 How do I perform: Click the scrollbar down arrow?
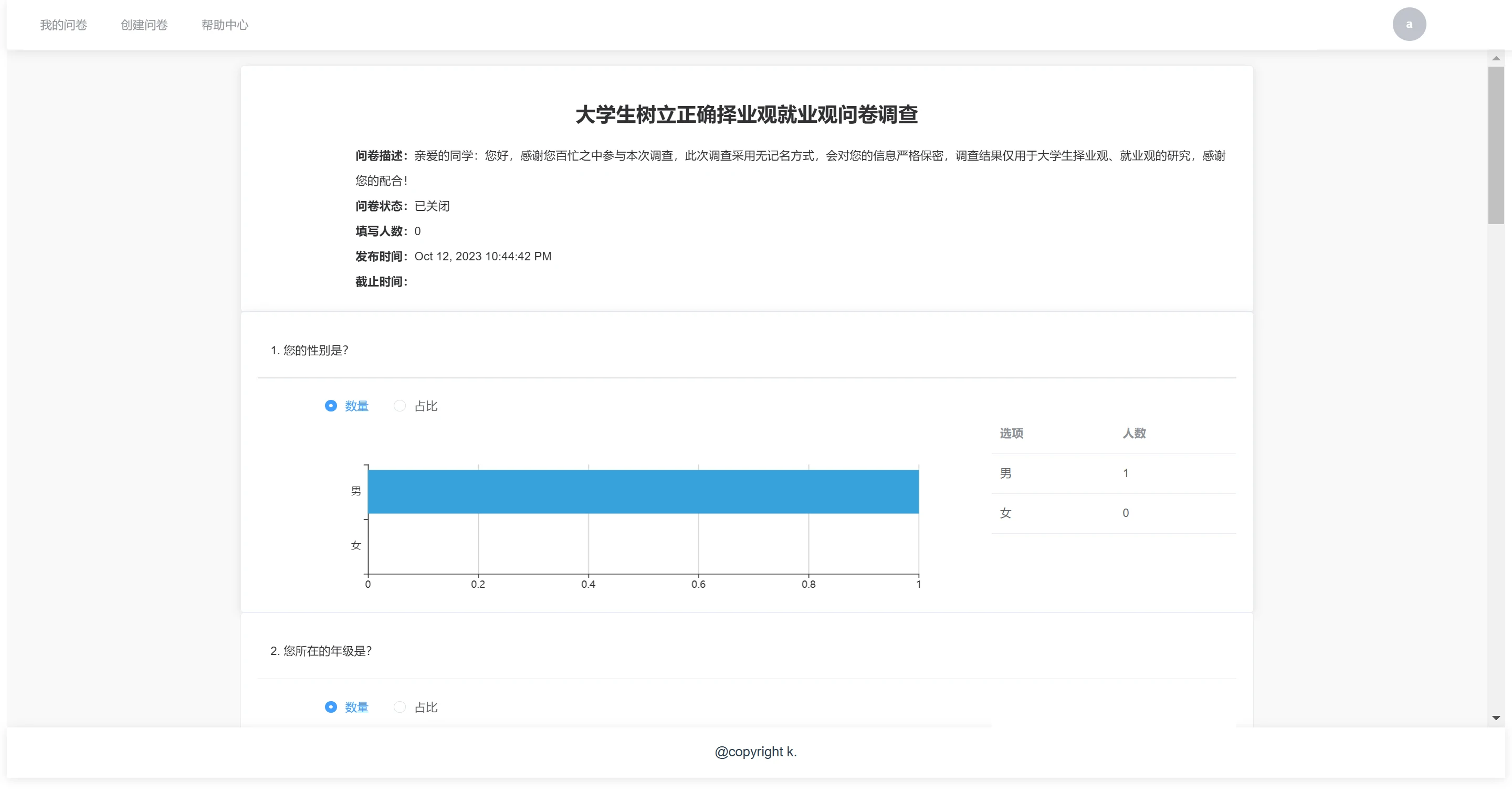1496,717
